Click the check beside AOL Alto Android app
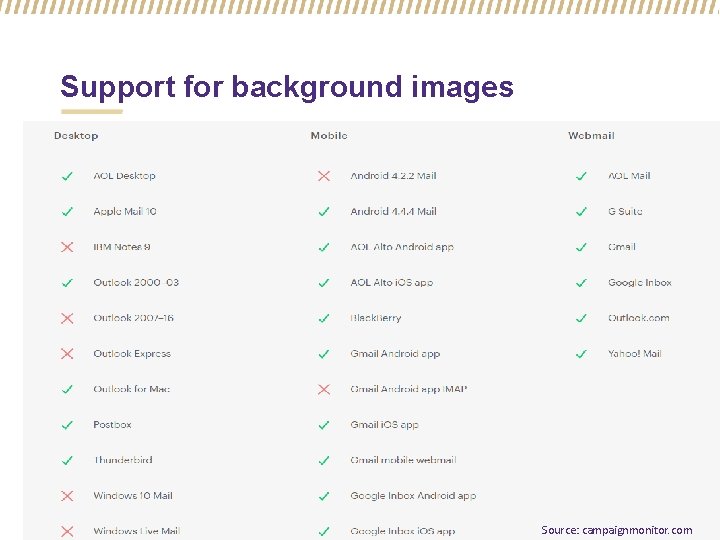The width and height of the screenshot is (720, 540). (324, 247)
